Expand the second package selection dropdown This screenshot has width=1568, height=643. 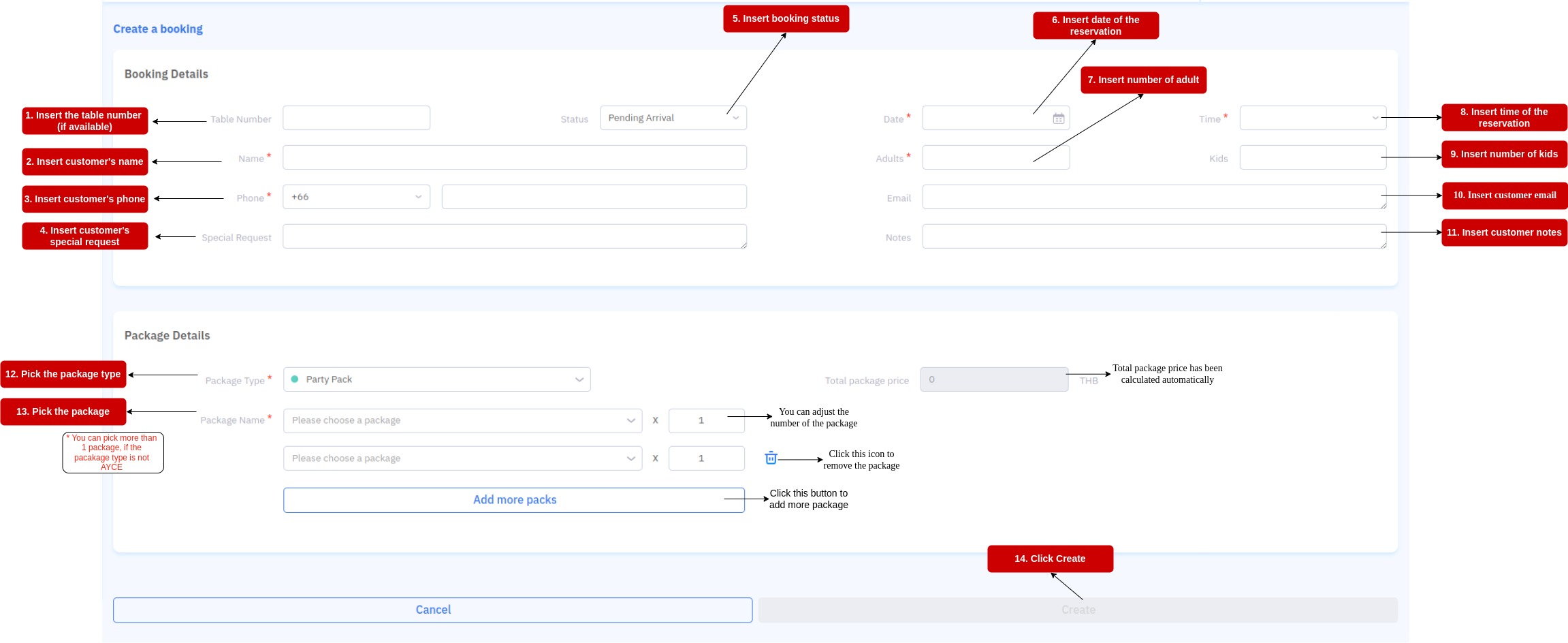[462, 458]
